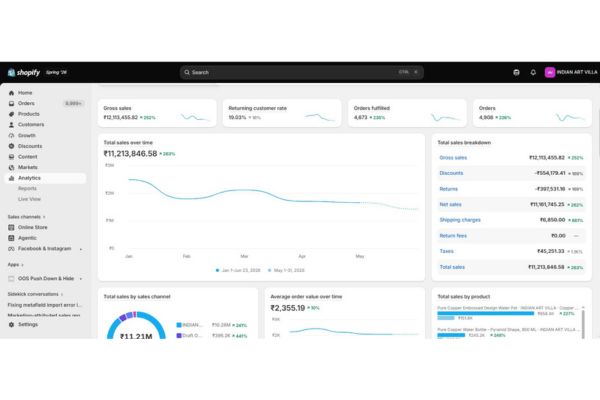Viewport: 600px width, 400px height.
Task: Open the Gross sales metric card
Action: [x=157, y=113]
